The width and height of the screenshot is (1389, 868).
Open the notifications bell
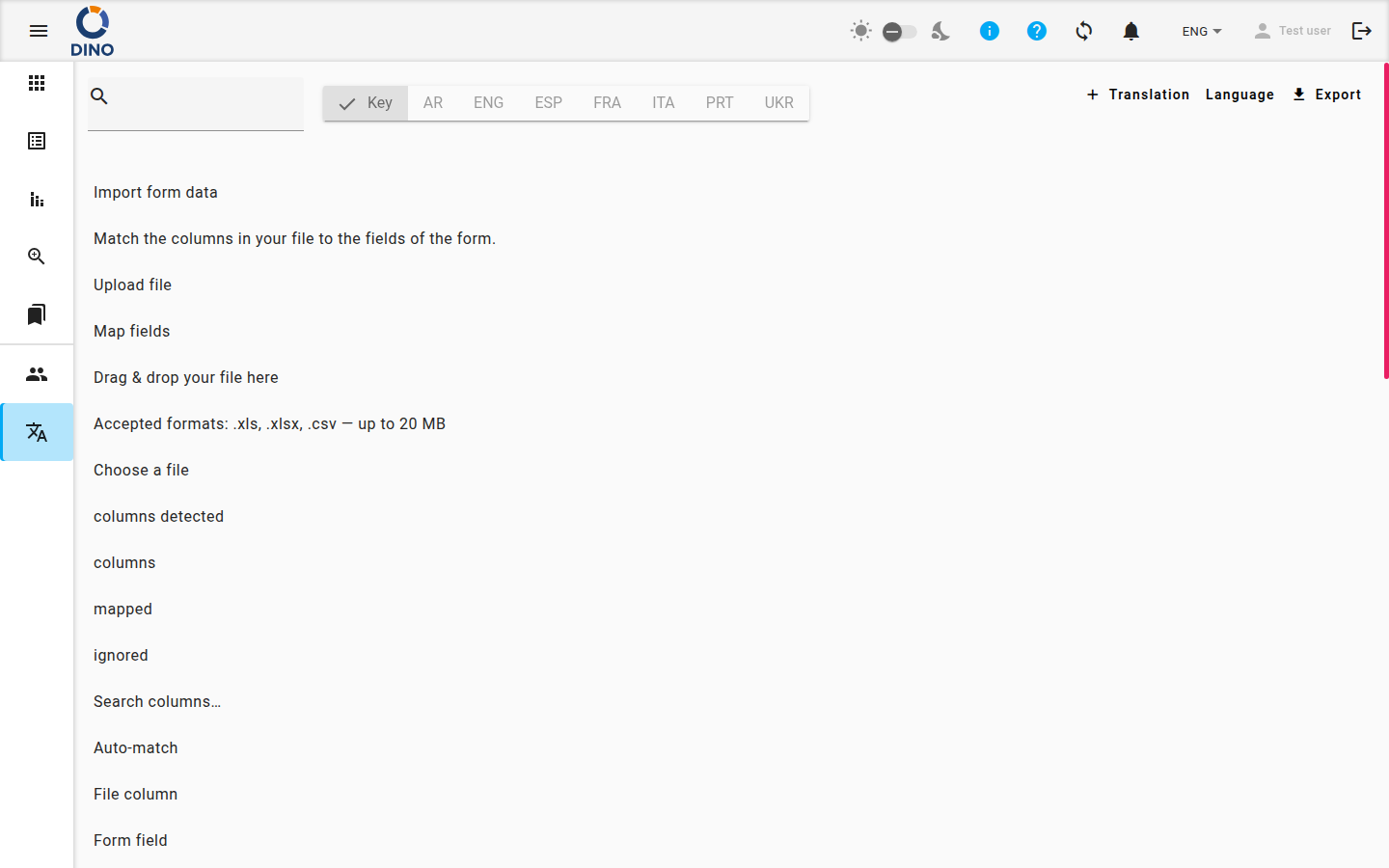(x=1131, y=31)
